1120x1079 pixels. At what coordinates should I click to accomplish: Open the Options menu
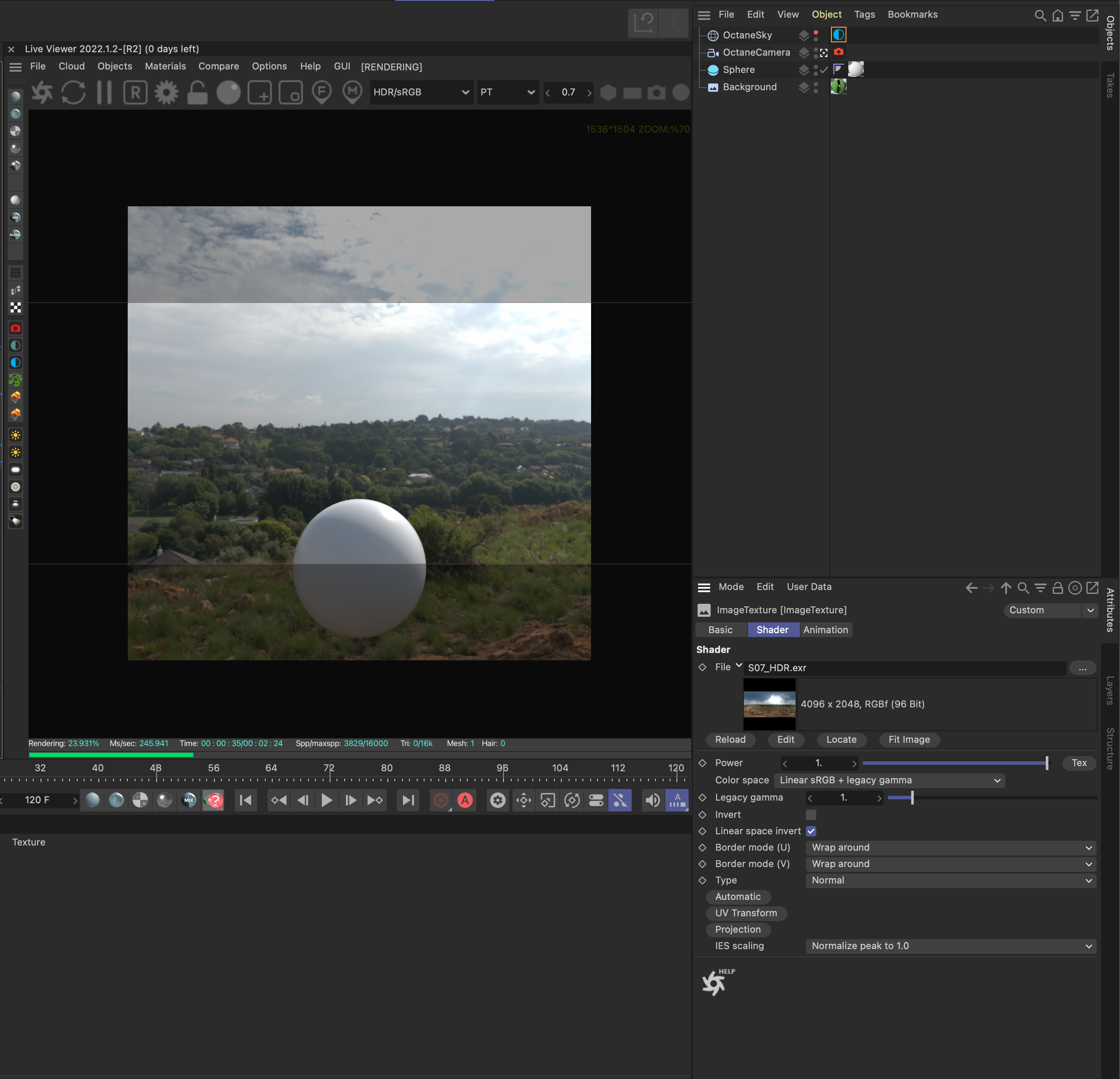269,66
